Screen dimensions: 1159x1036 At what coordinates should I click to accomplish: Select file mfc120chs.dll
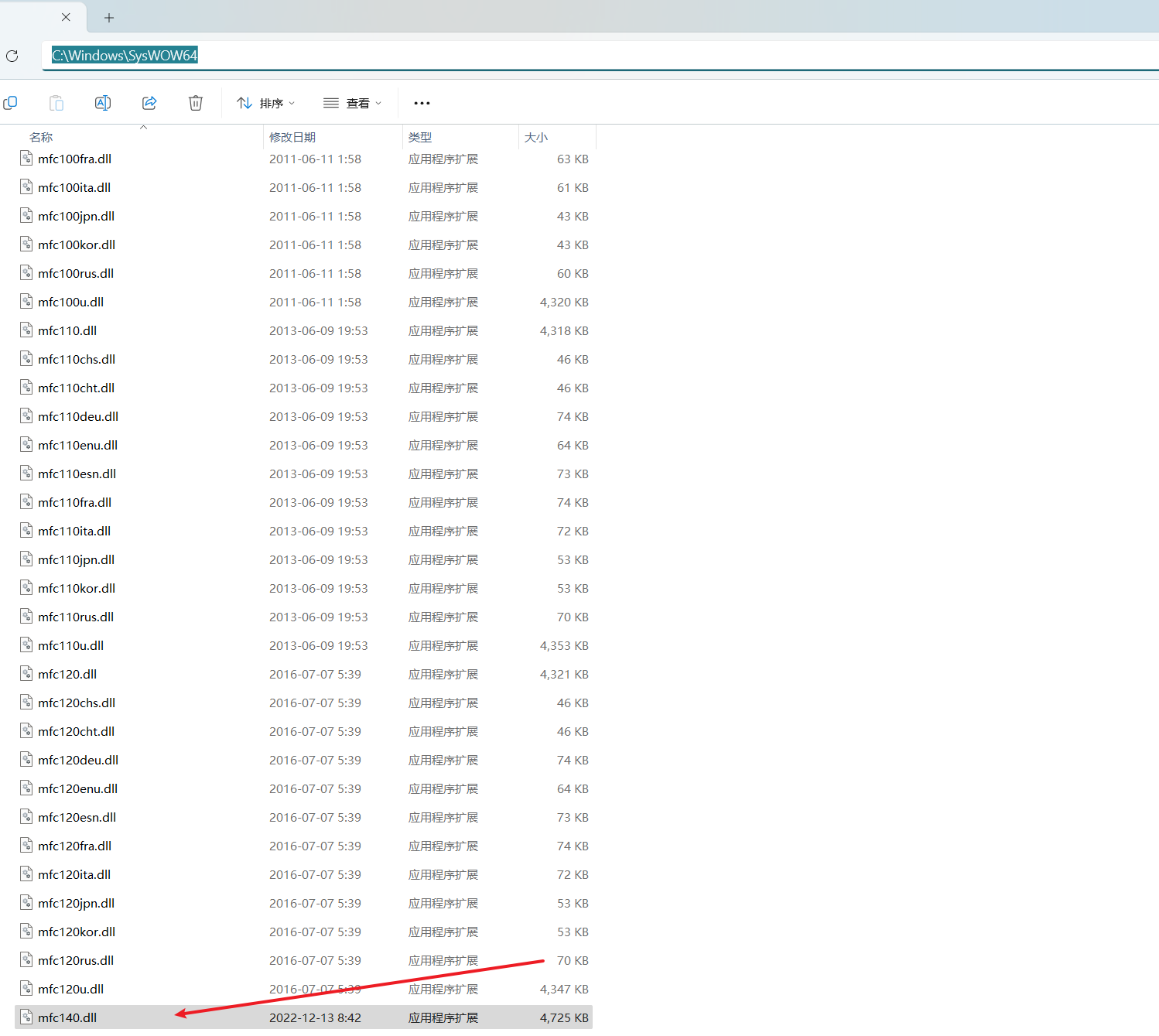pos(77,703)
